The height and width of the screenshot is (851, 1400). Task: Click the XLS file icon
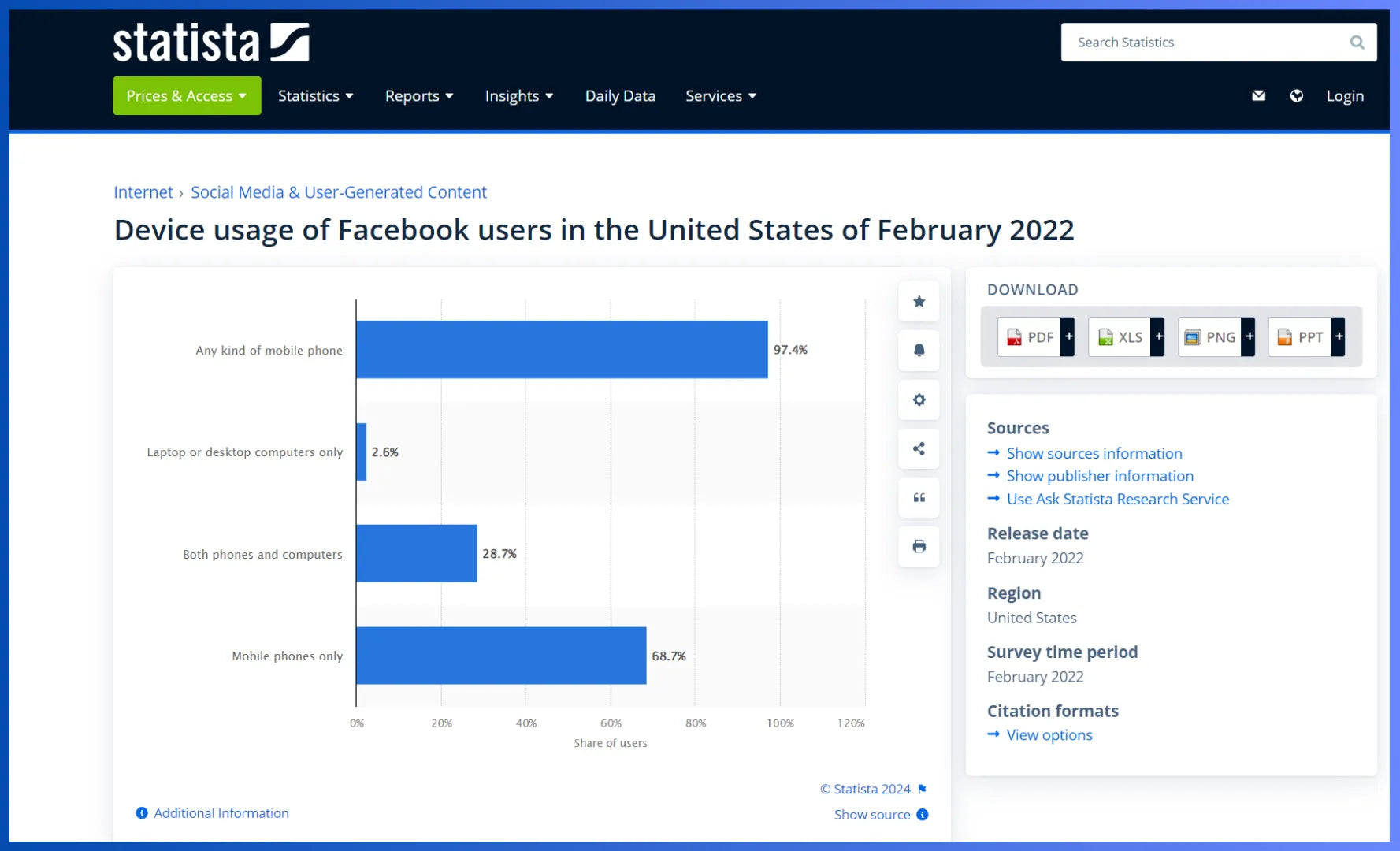1105,337
